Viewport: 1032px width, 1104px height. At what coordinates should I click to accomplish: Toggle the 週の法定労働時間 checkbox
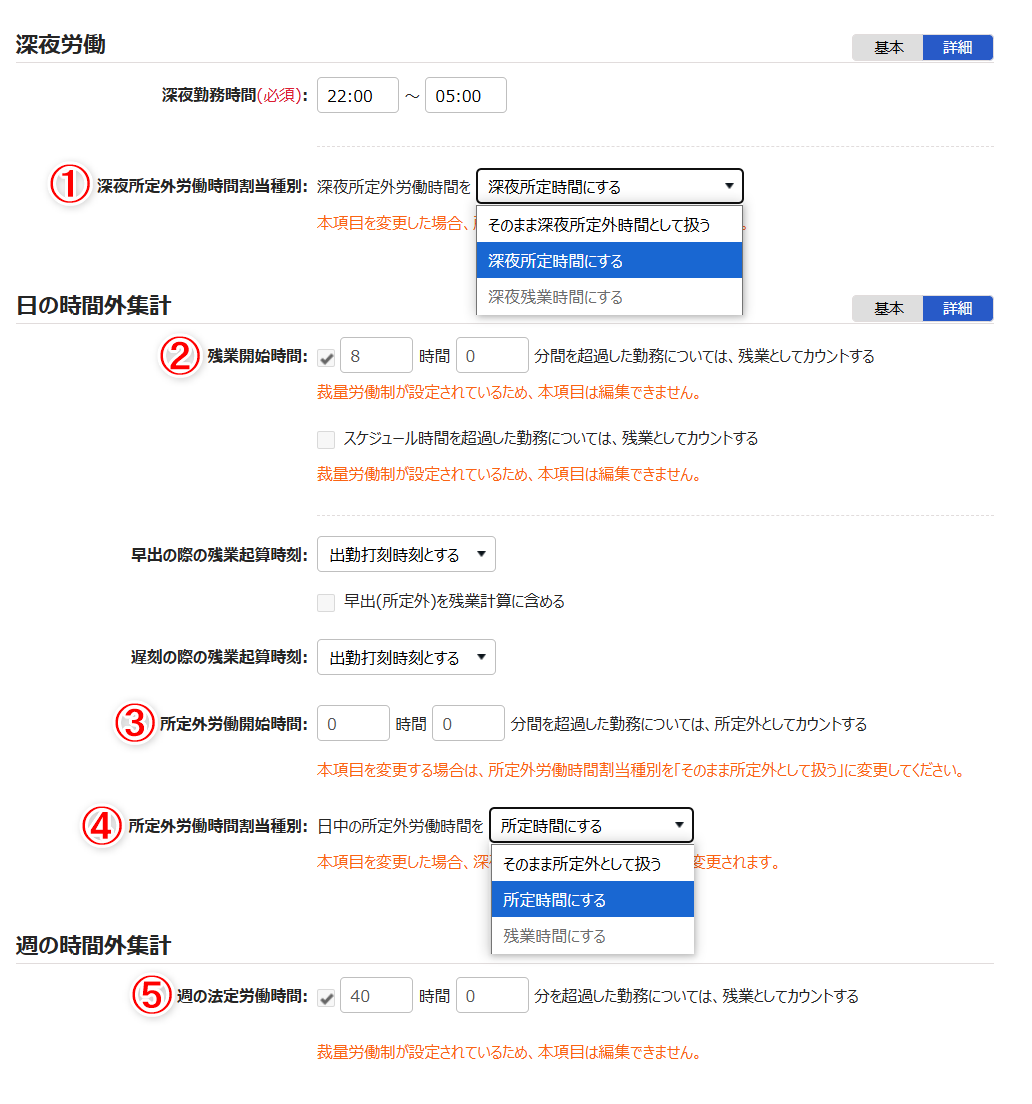coord(325,994)
